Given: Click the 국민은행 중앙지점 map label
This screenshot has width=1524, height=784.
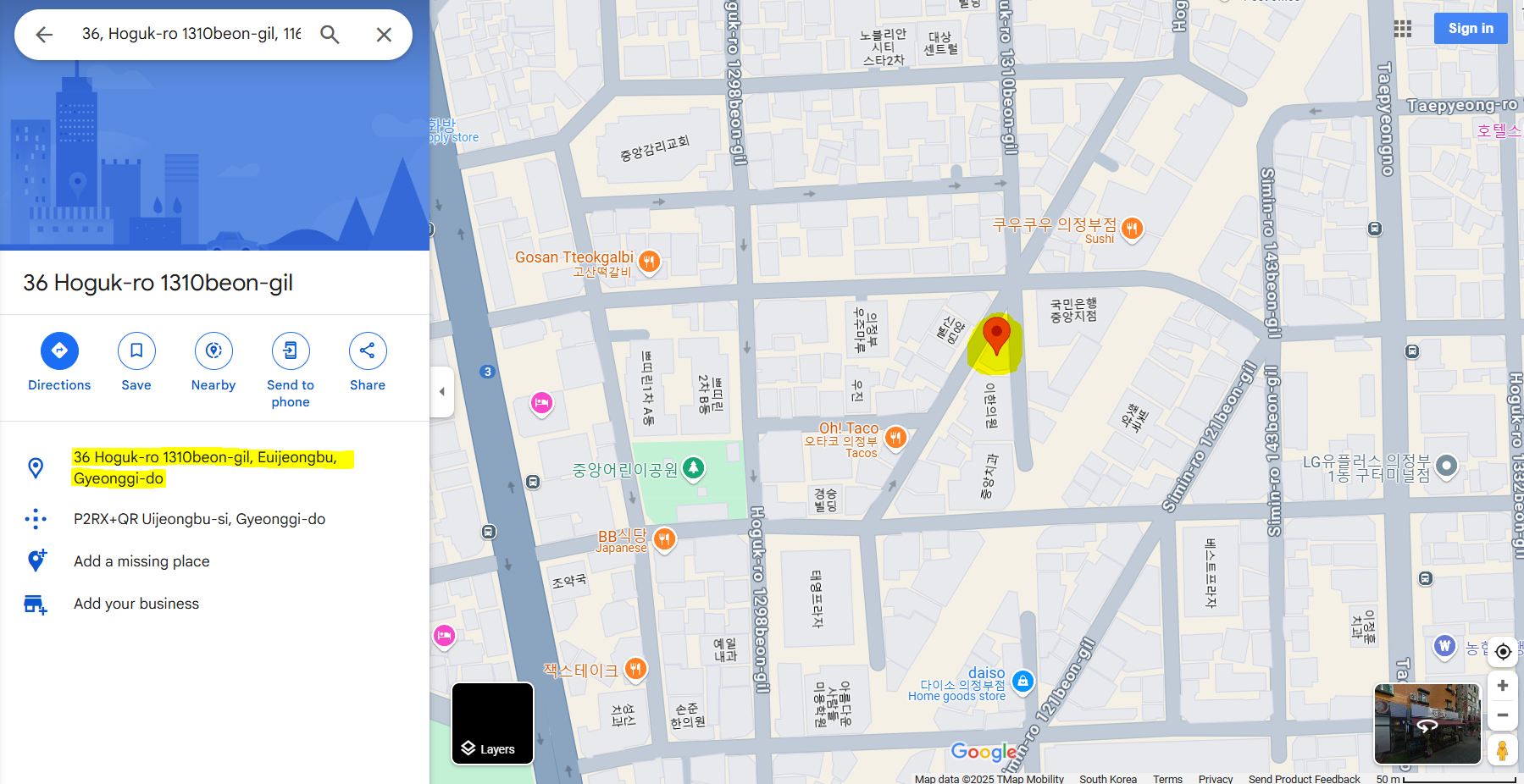Looking at the screenshot, I should [x=1073, y=310].
